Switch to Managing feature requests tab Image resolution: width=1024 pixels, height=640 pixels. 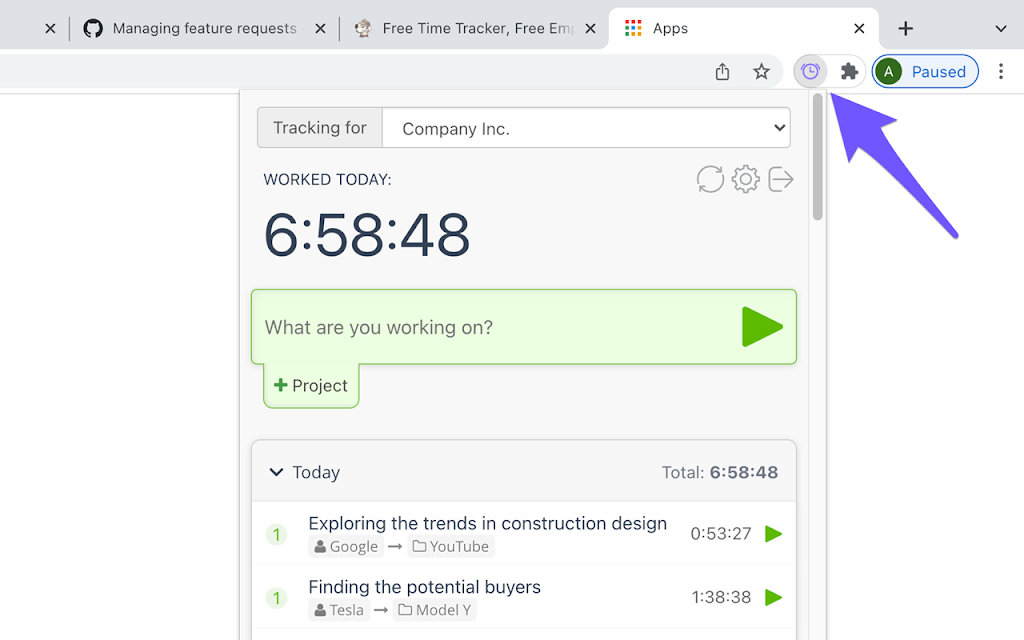coord(204,29)
